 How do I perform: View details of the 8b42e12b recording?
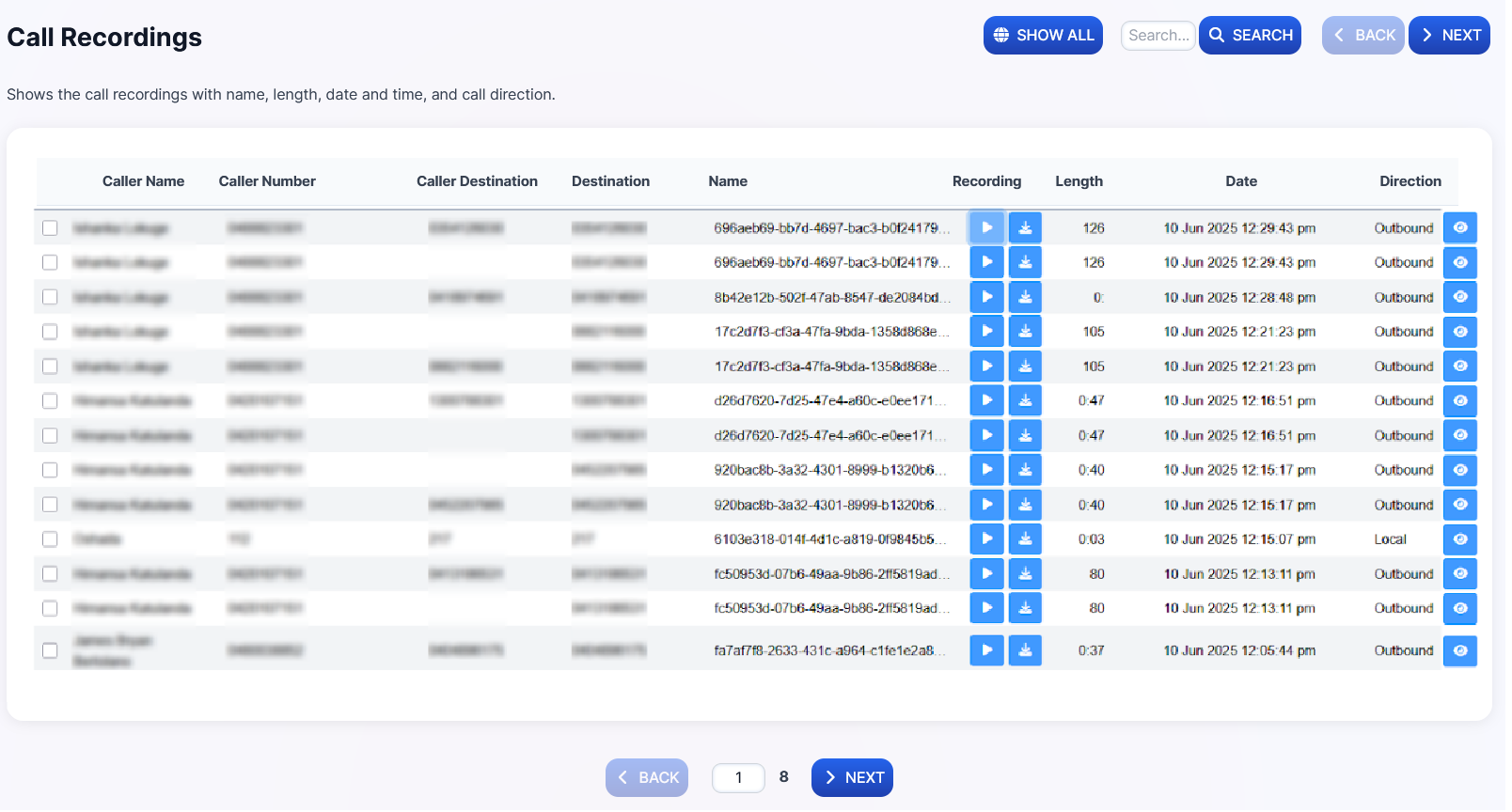click(x=1459, y=297)
